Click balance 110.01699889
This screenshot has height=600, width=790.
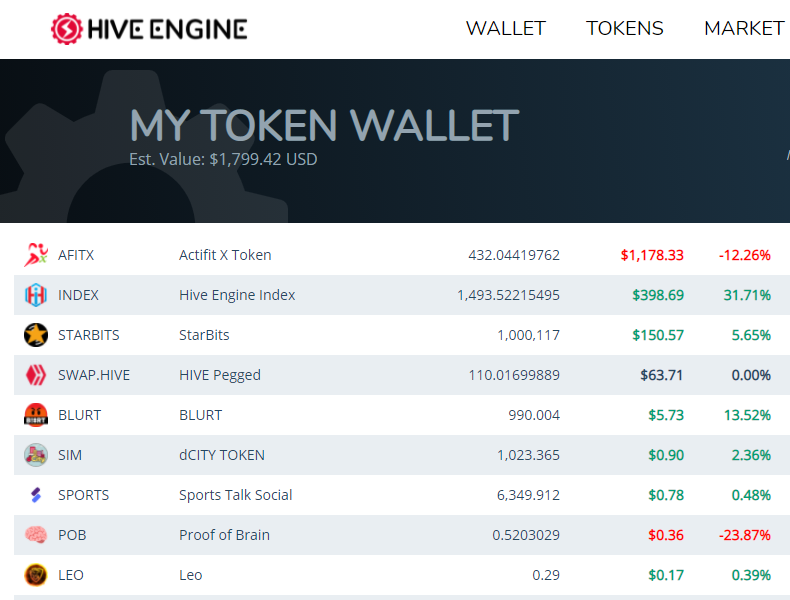(514, 375)
